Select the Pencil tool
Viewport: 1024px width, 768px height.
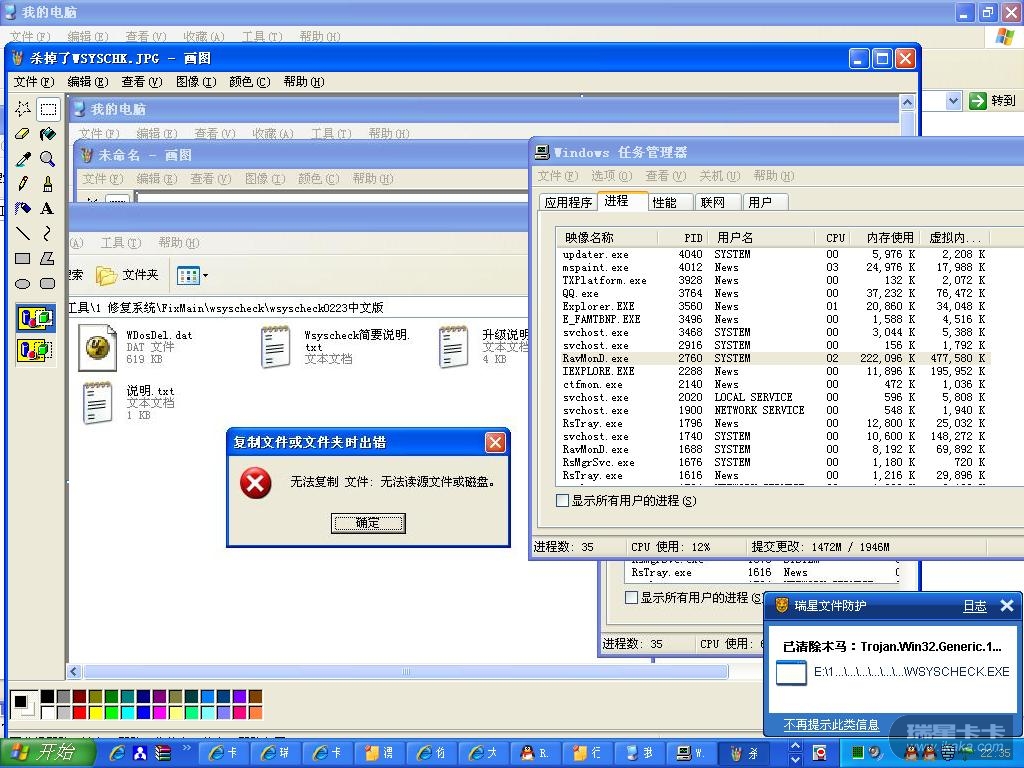[x=23, y=184]
